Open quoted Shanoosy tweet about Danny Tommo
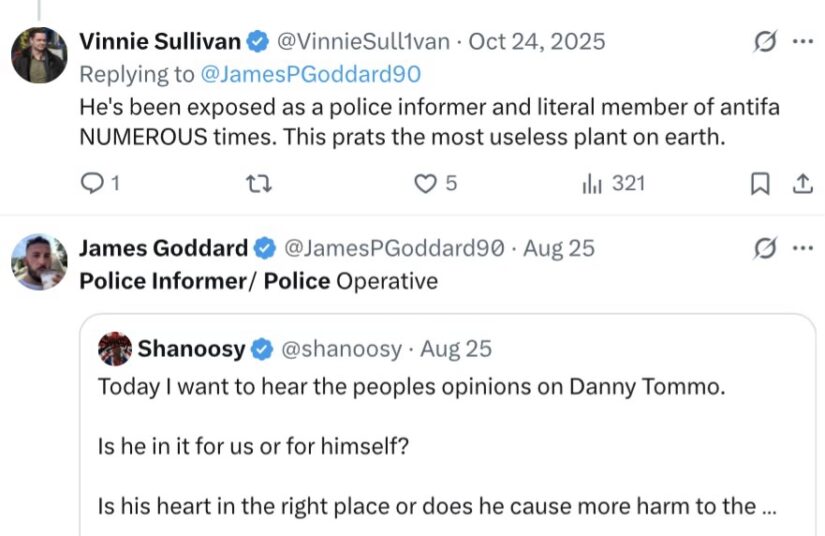 click(x=448, y=425)
